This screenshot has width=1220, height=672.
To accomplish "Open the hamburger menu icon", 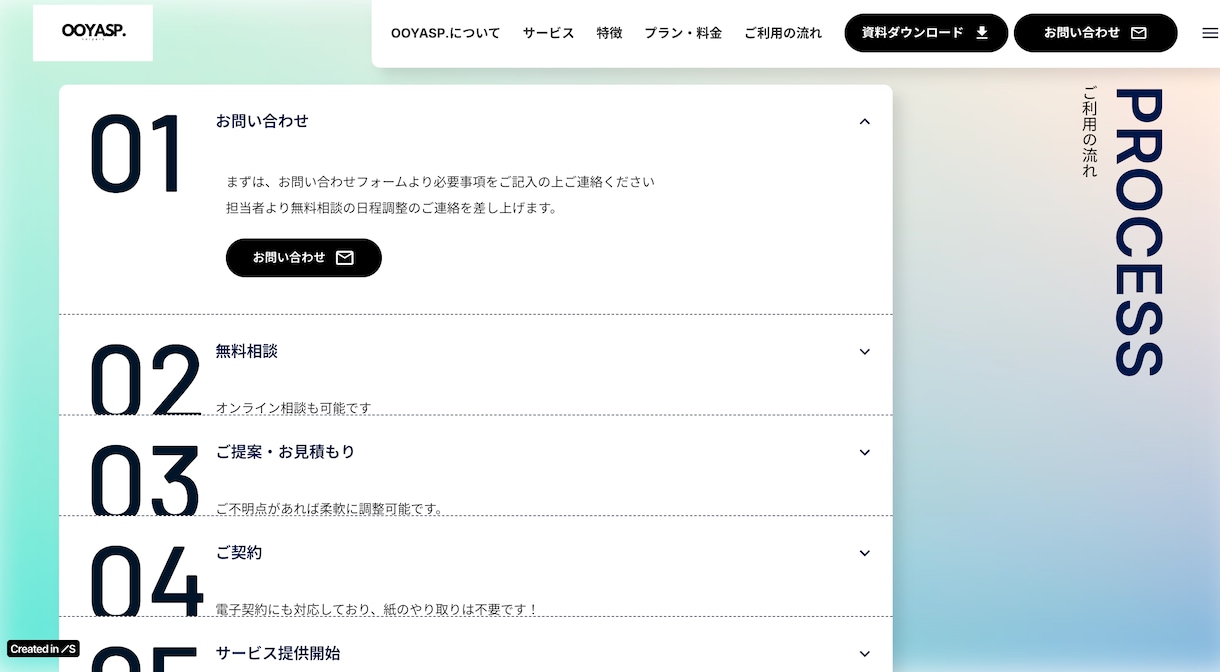I will [x=1210, y=33].
